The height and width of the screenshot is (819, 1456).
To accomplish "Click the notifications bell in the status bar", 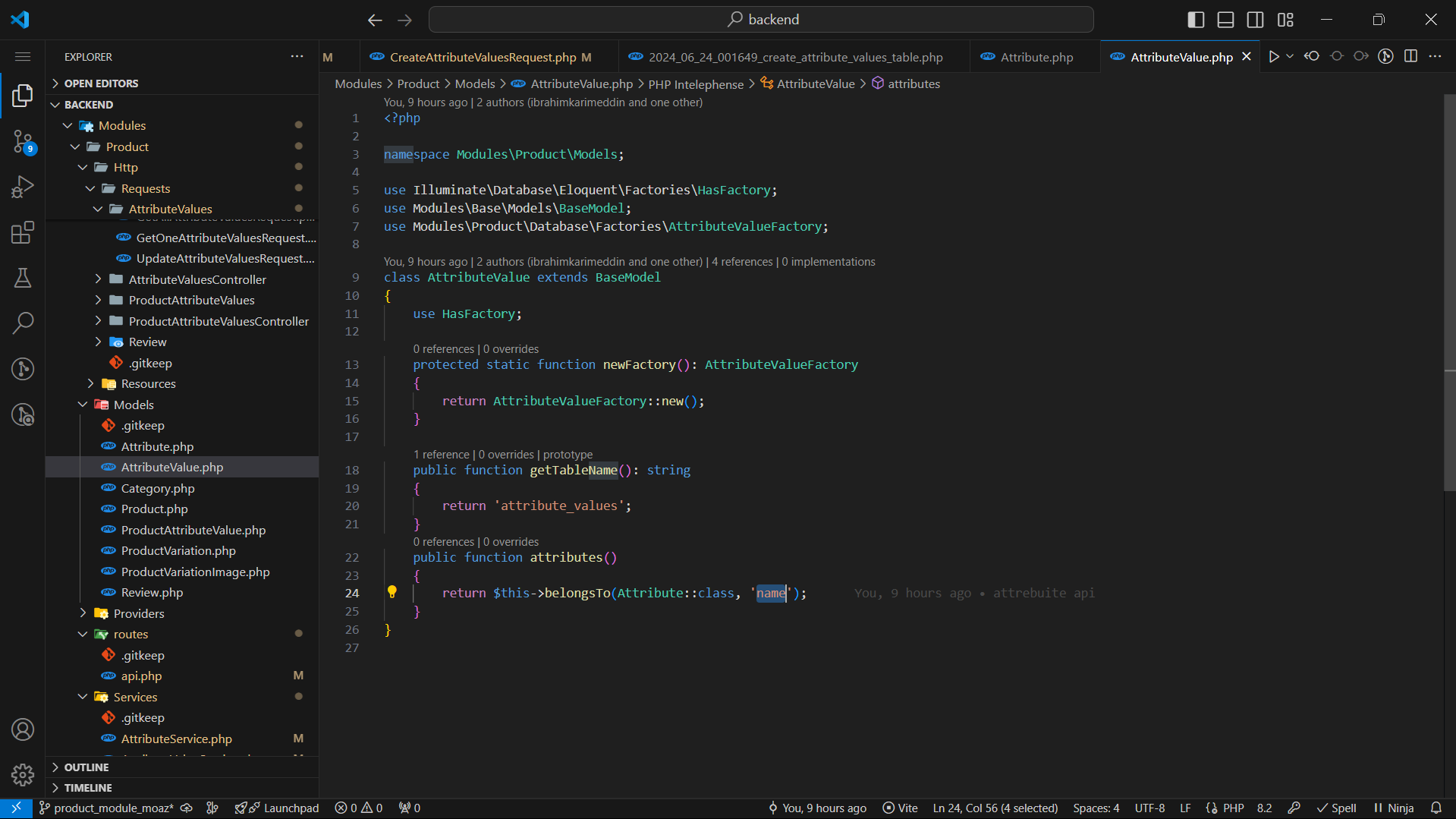I will [1436, 808].
